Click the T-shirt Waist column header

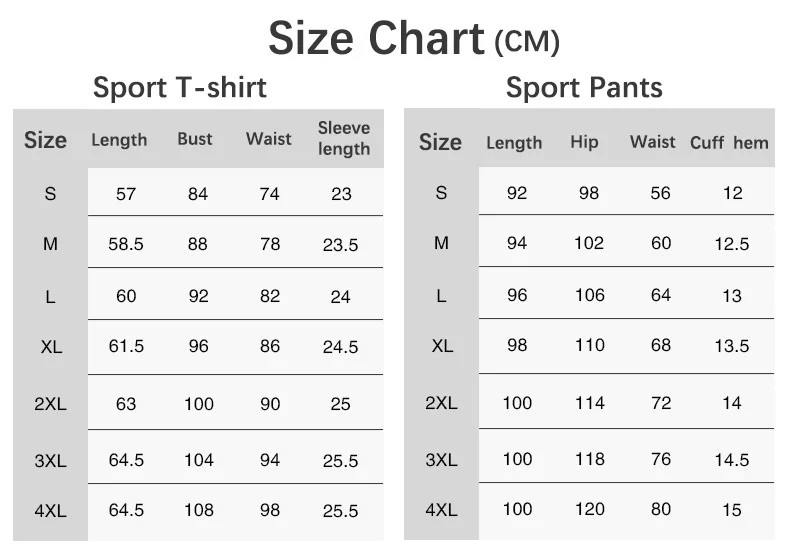269,139
